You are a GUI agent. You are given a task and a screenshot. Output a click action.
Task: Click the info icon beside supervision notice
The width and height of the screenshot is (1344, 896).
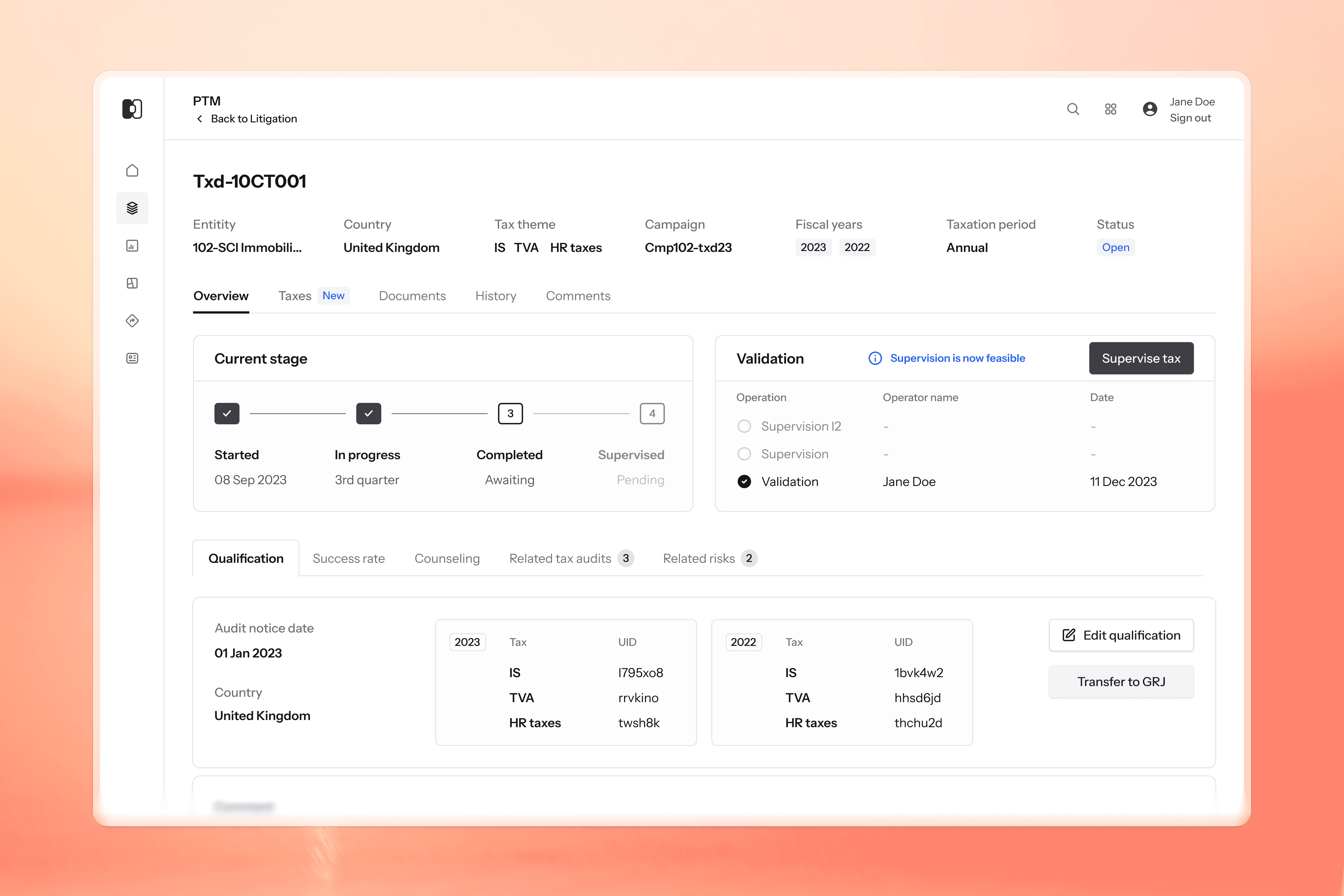[x=875, y=358]
